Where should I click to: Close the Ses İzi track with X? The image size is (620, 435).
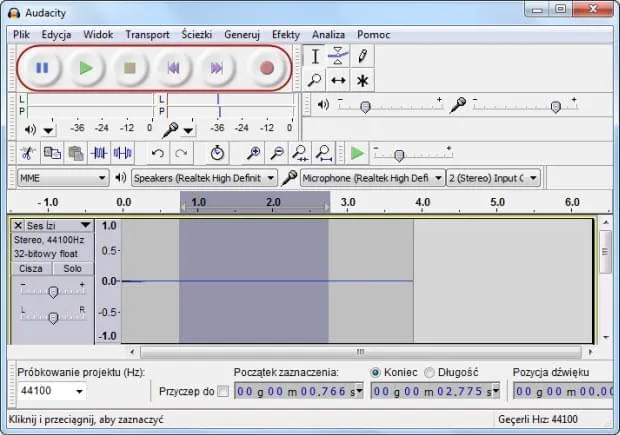coord(18,225)
